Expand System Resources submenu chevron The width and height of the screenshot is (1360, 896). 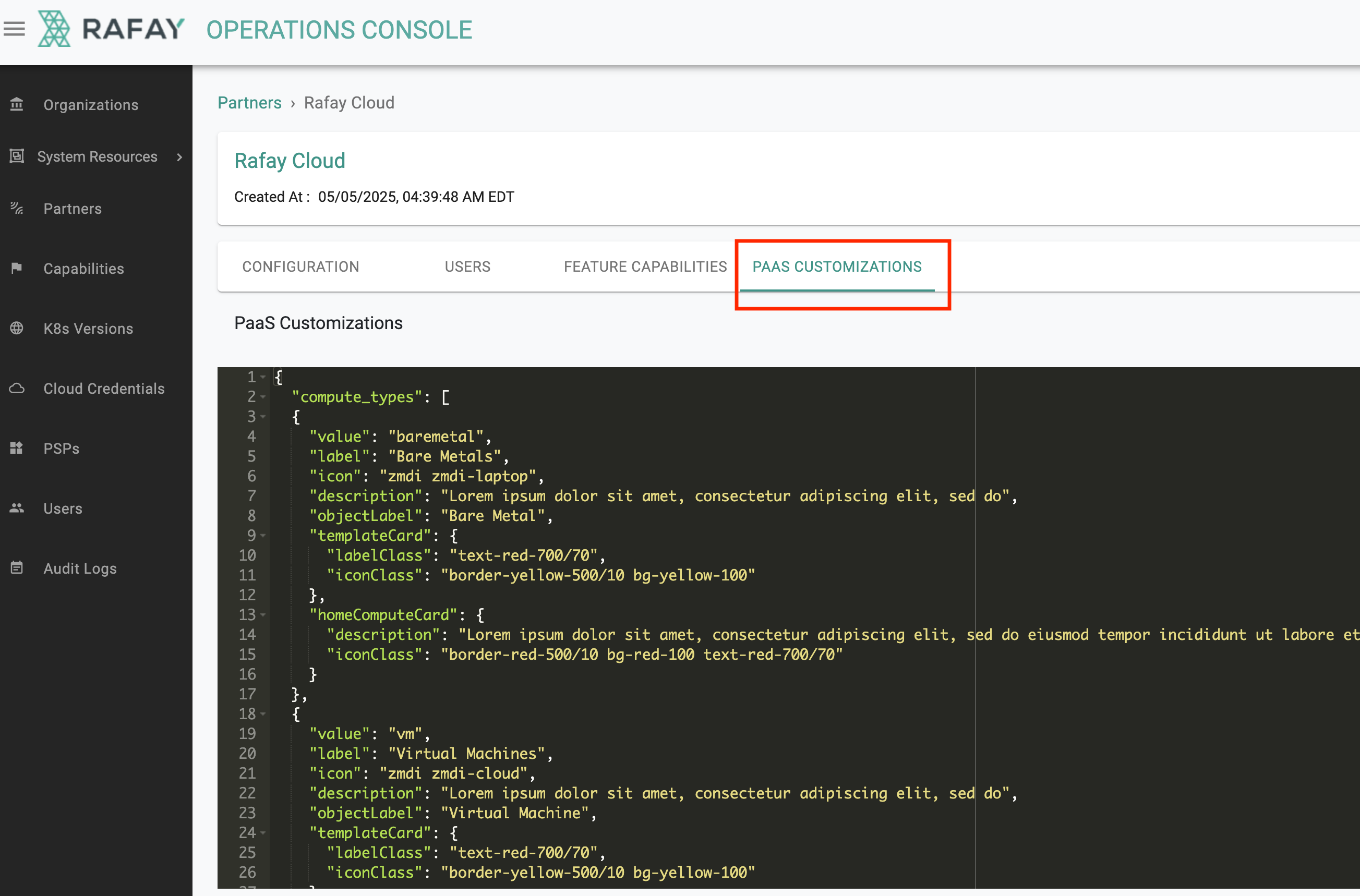[x=179, y=156]
